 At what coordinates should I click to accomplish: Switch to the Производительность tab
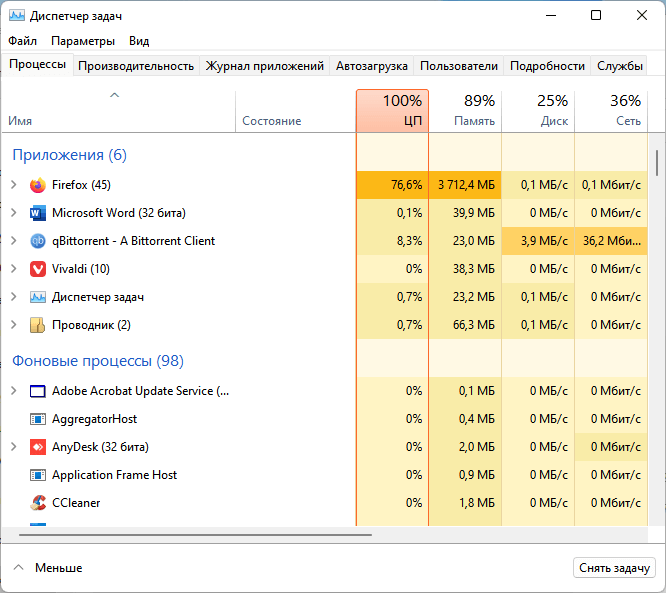(136, 66)
